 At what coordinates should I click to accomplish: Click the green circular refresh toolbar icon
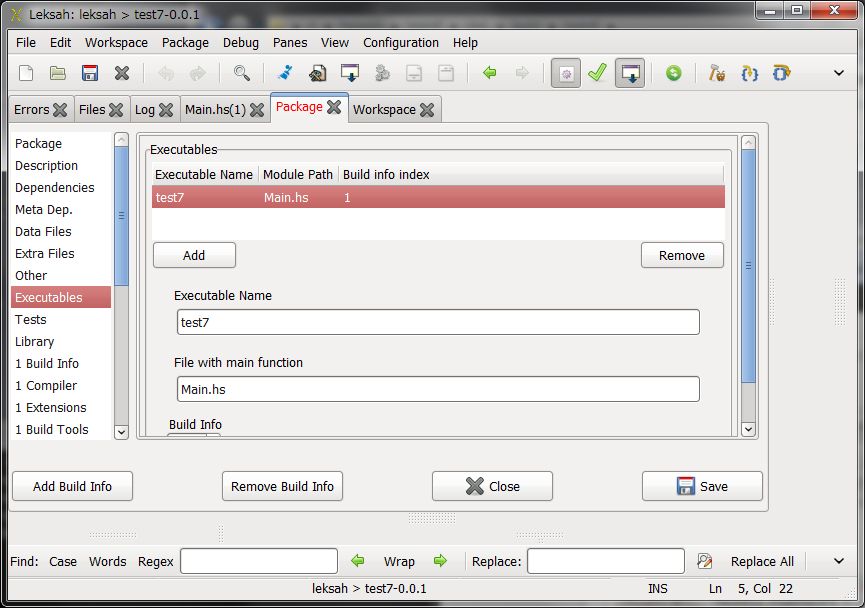(674, 73)
